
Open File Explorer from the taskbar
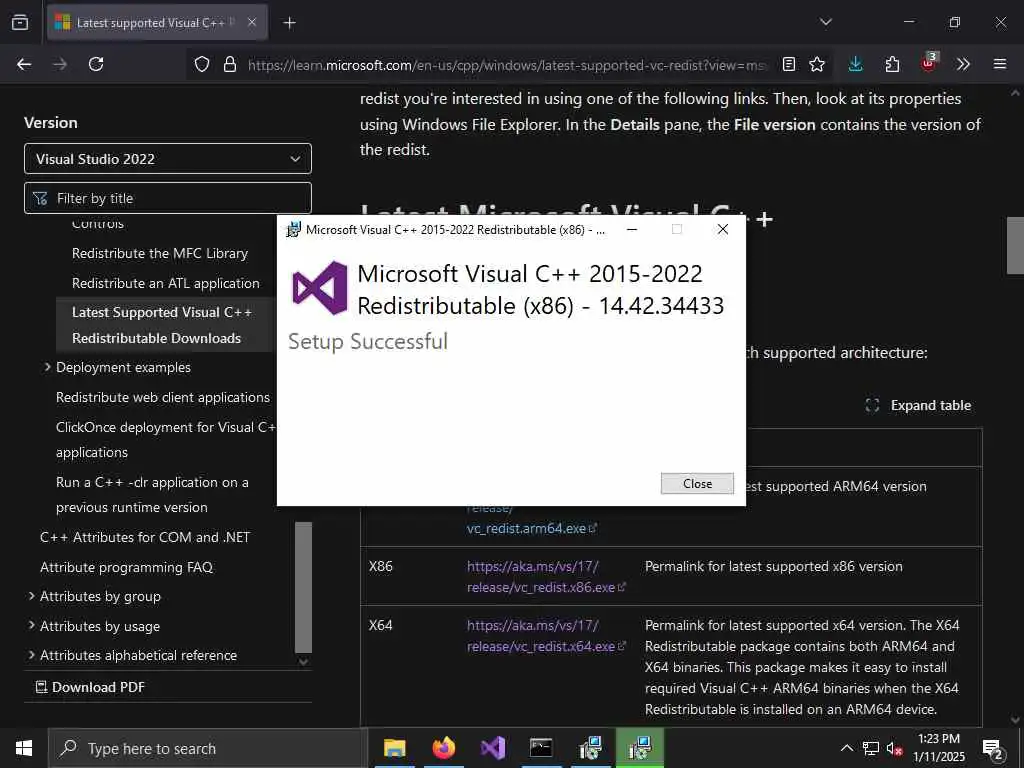pyautogui.click(x=394, y=748)
